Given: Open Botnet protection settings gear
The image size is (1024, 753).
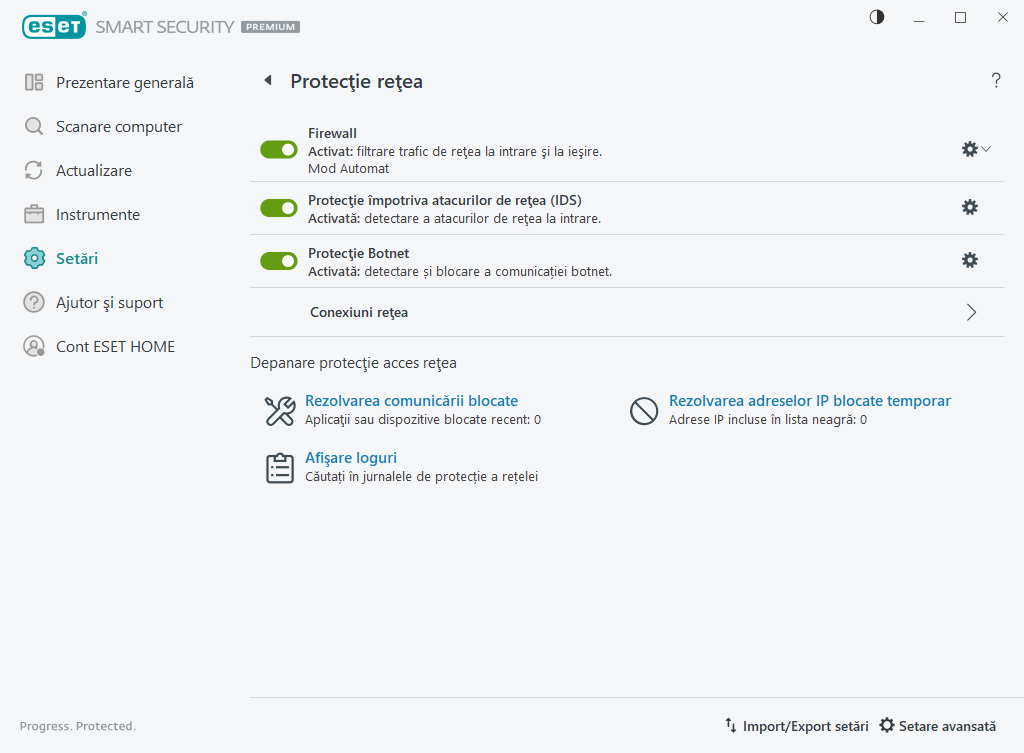Looking at the screenshot, I should [969, 260].
